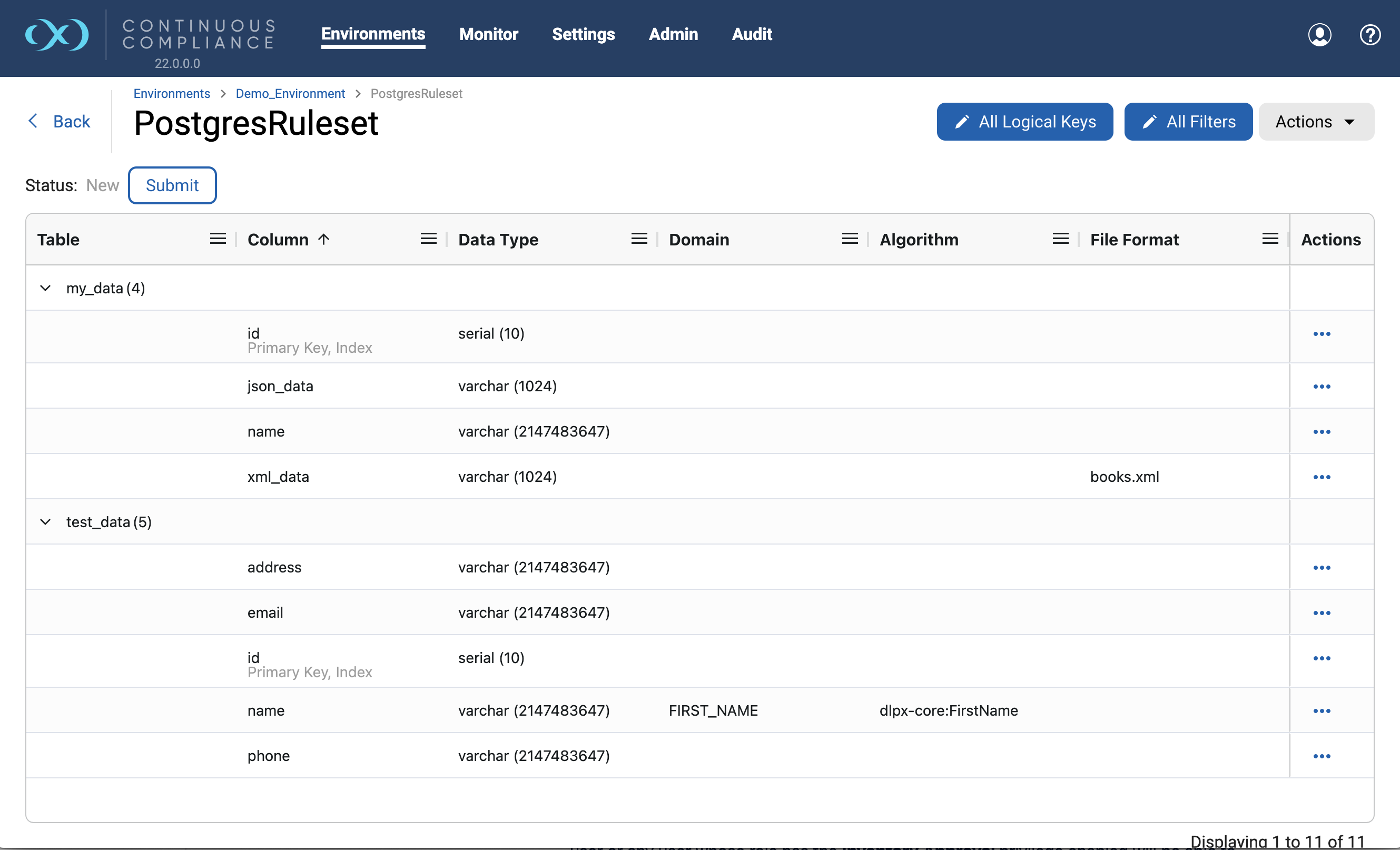The width and height of the screenshot is (1400, 850).
Task: Collapse the test_data table group
Action: point(45,521)
